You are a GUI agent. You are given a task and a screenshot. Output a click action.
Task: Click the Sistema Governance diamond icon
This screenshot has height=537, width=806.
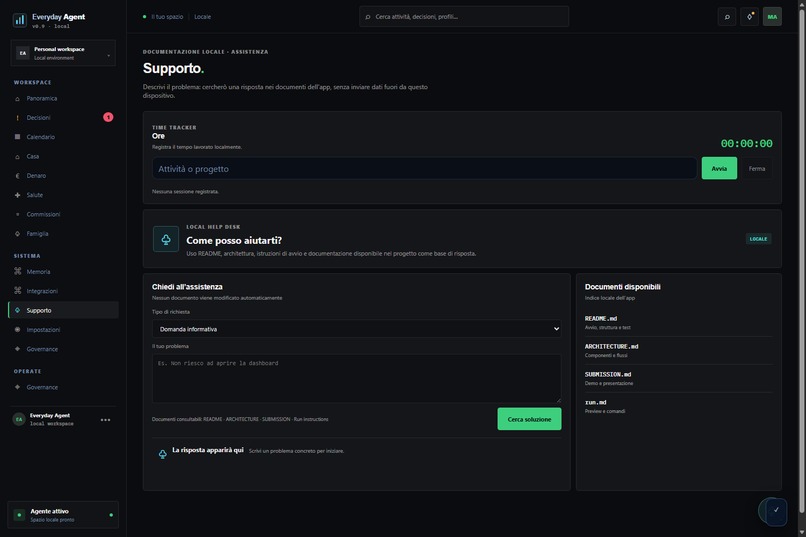click(17, 349)
